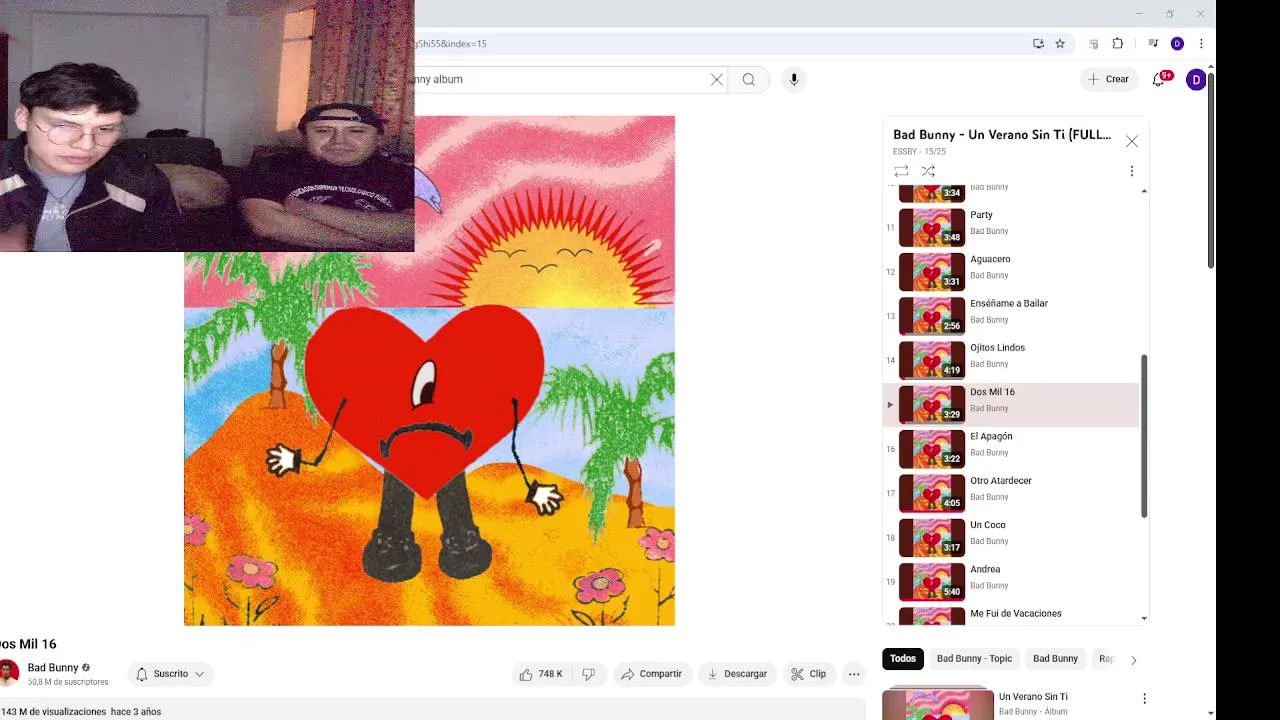Image resolution: width=1280 pixels, height=720 pixels.
Task: Click the now-playing arrow beside Dos Mil 16
Action: [890, 405]
